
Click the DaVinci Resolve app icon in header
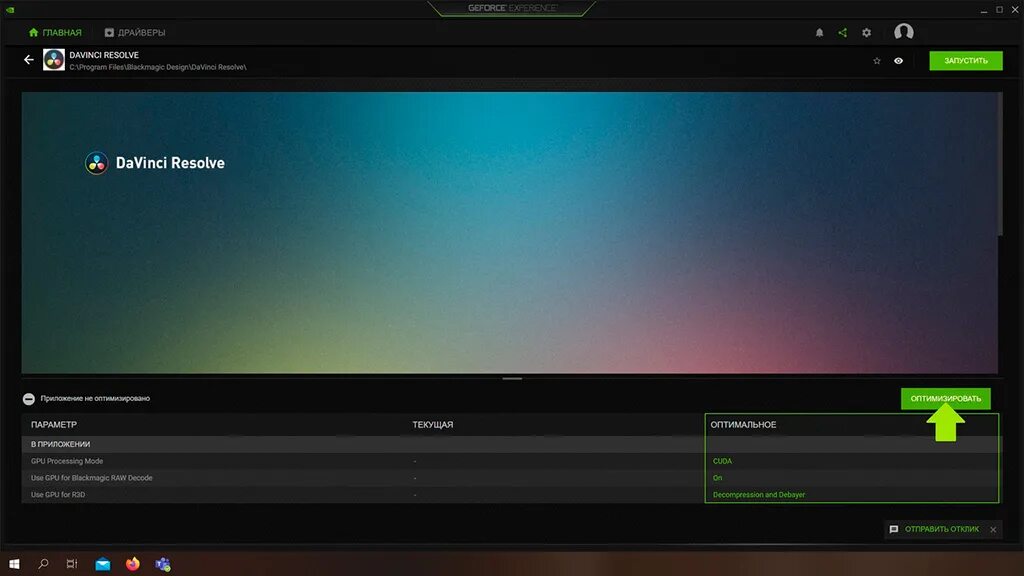coord(54,59)
